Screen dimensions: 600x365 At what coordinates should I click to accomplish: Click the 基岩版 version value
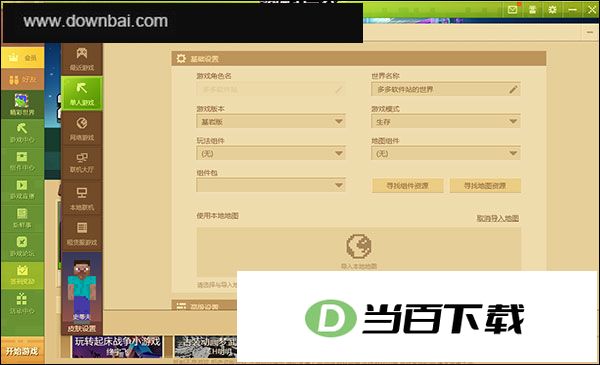[x=212, y=122]
